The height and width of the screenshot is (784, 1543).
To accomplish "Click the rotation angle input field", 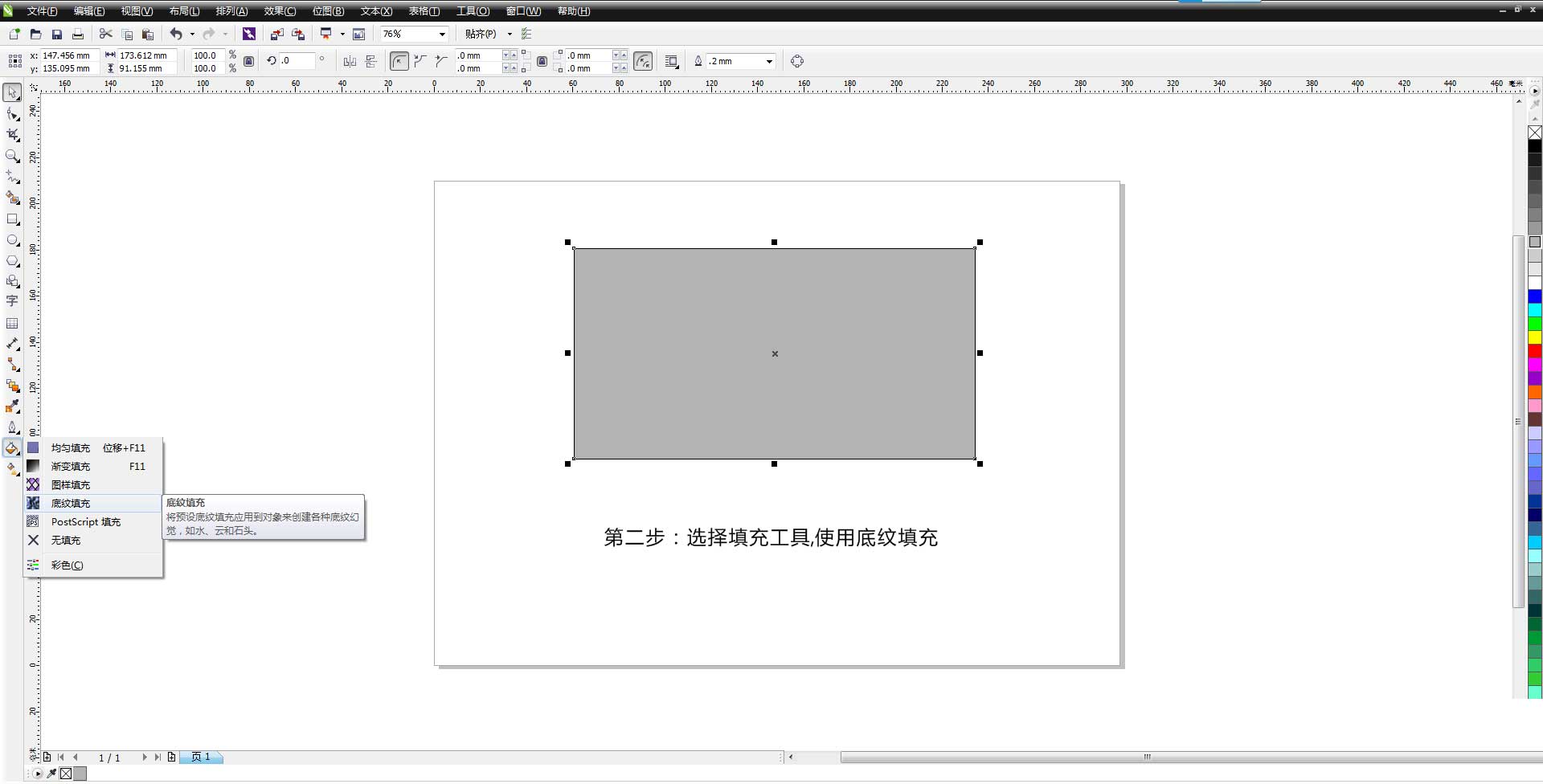I will [296, 60].
